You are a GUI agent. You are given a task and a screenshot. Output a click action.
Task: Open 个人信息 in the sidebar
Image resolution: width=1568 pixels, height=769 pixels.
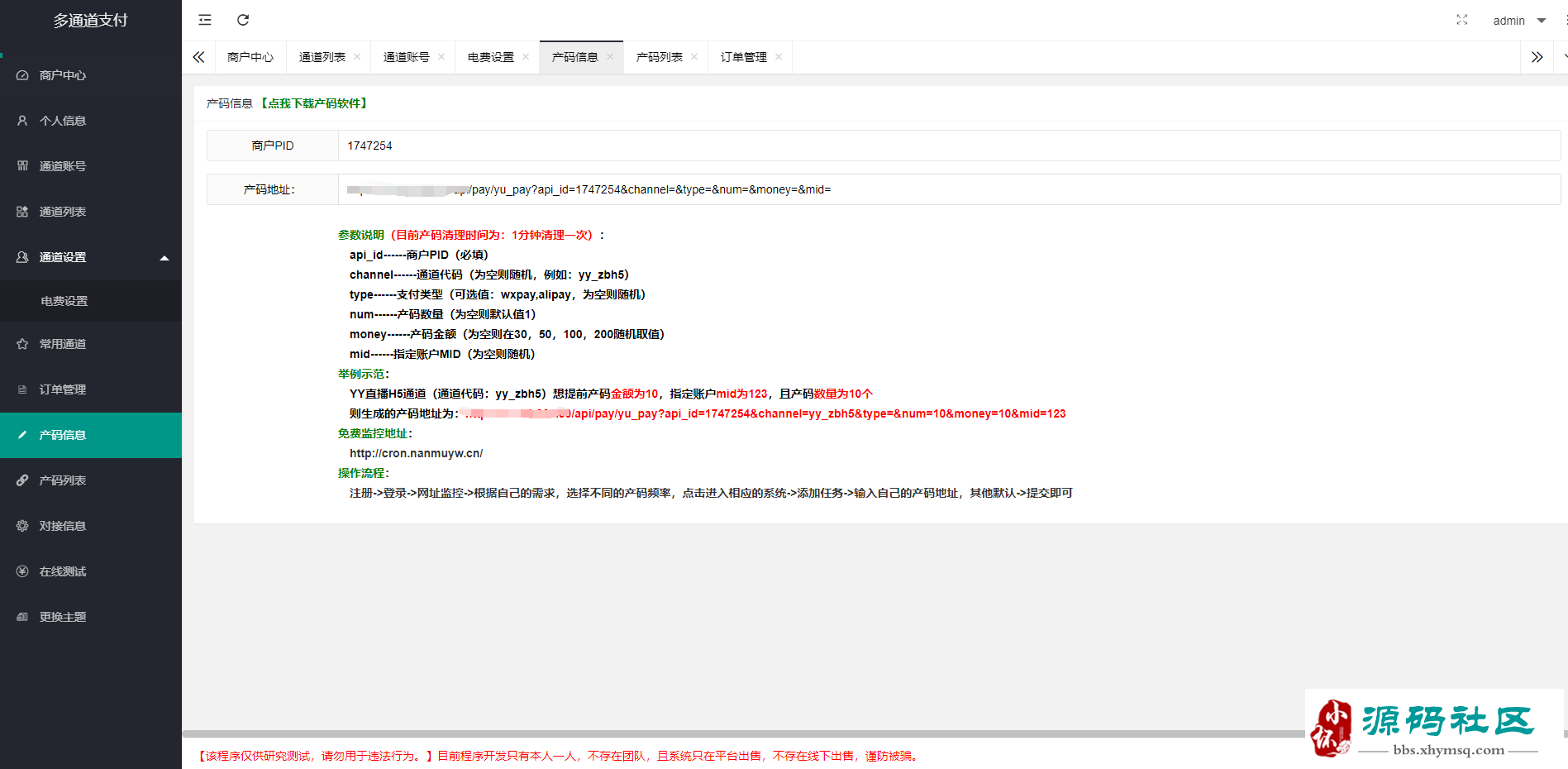point(63,121)
